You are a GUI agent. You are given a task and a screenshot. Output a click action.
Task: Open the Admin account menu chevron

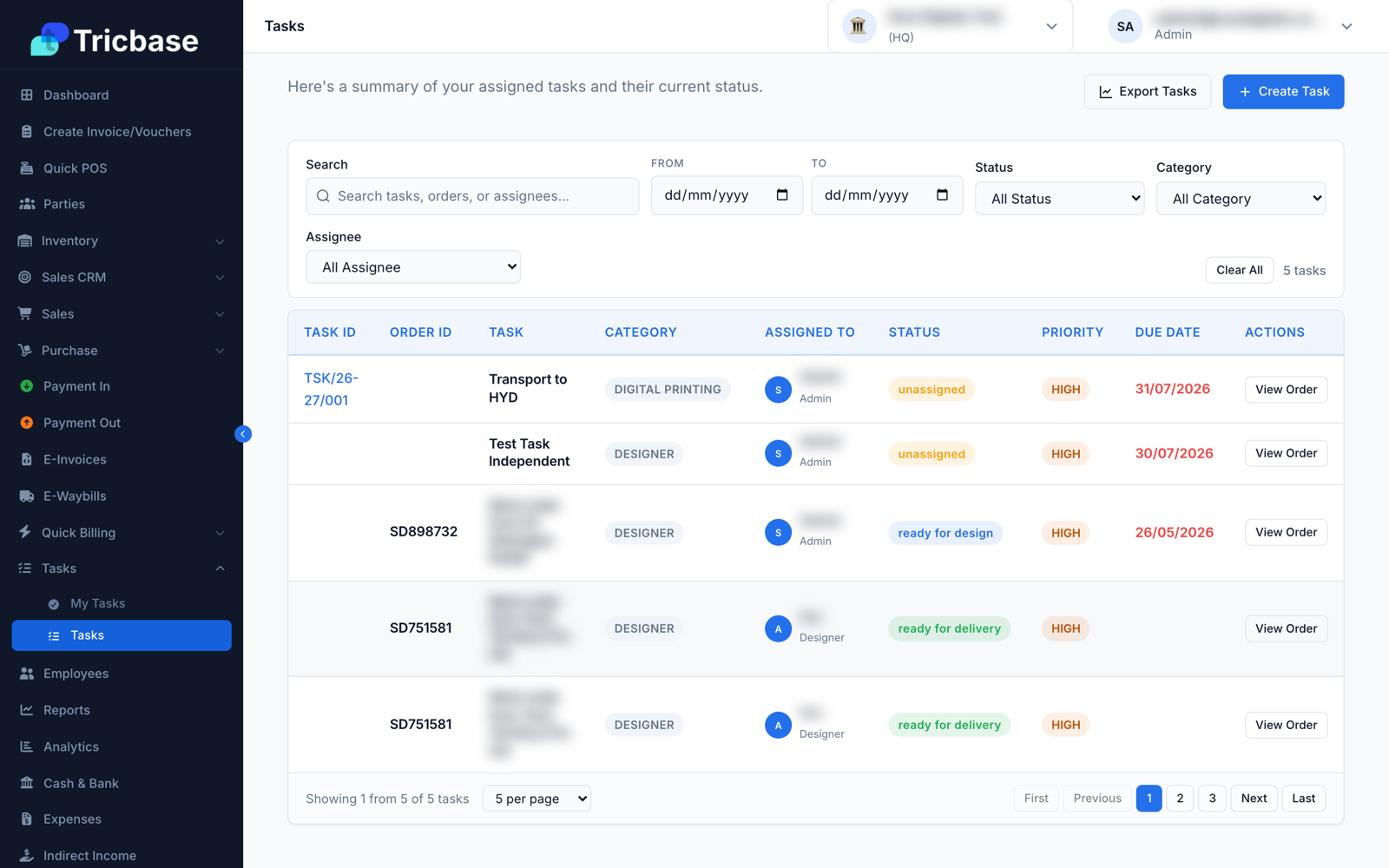1346,27
